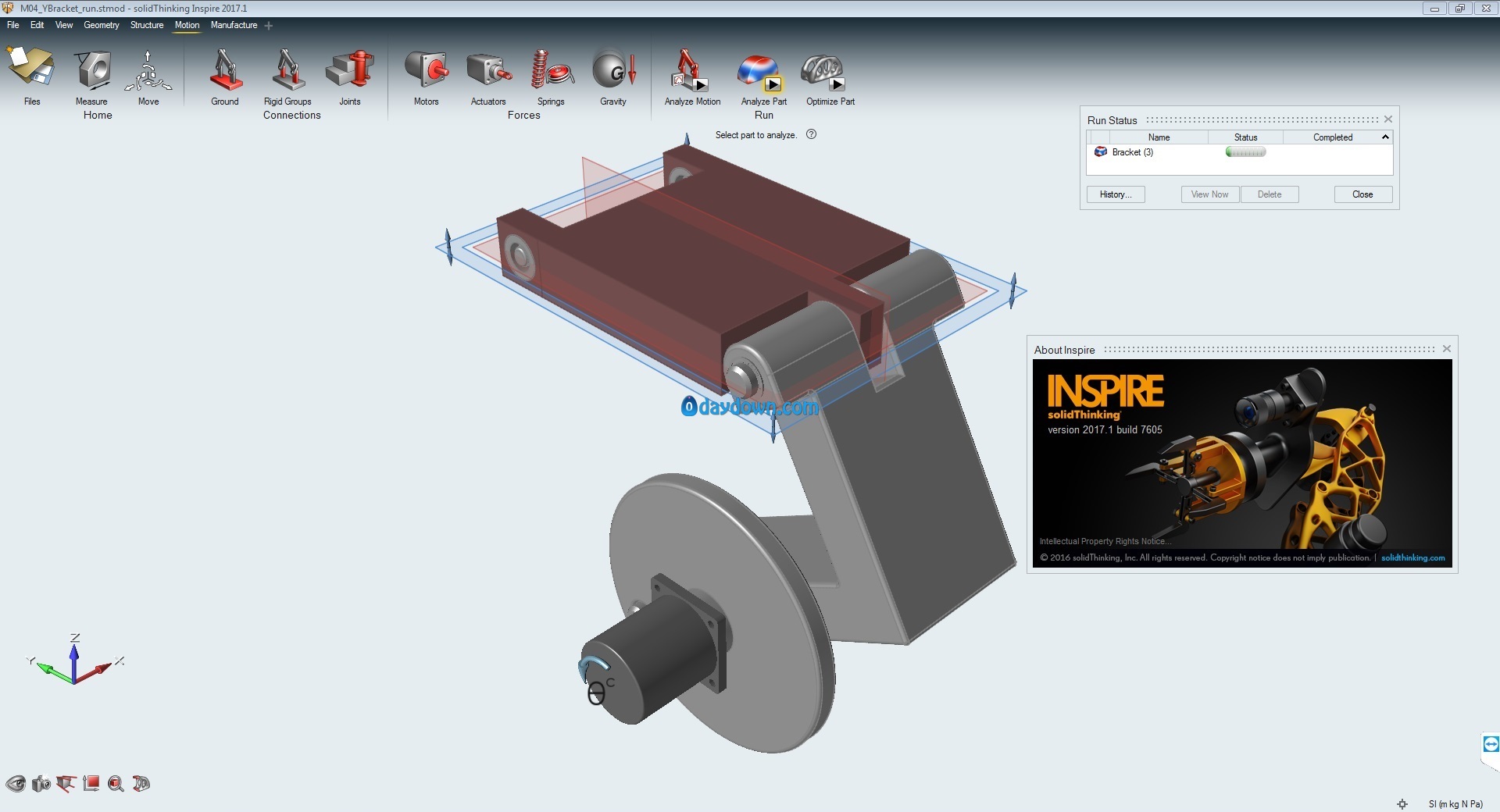Click the fit-to-view magnifier icon
The image size is (1500, 812).
(x=116, y=783)
